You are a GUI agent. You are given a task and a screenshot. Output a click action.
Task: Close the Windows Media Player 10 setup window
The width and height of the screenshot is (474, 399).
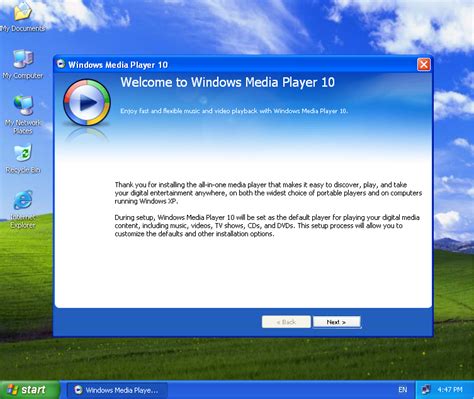point(424,64)
